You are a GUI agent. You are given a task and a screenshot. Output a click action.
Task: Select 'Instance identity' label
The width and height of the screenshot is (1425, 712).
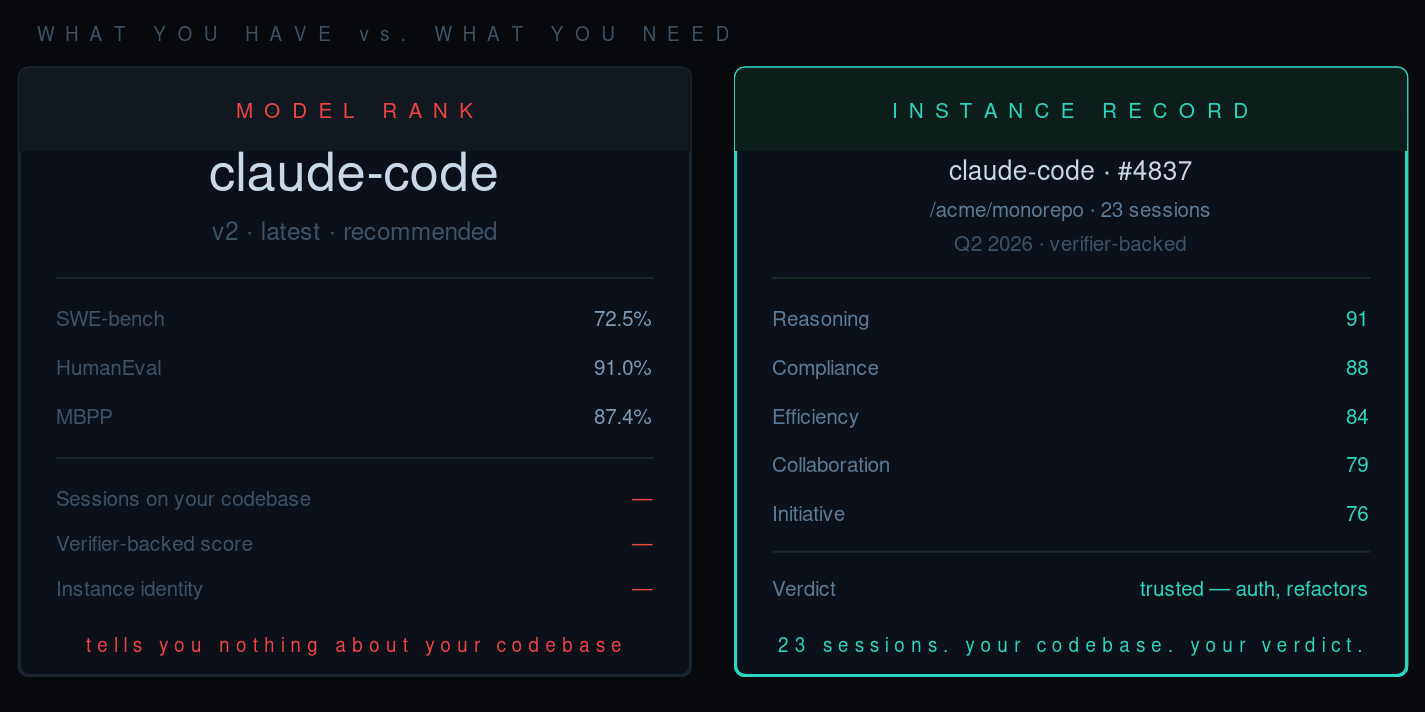tap(129, 589)
